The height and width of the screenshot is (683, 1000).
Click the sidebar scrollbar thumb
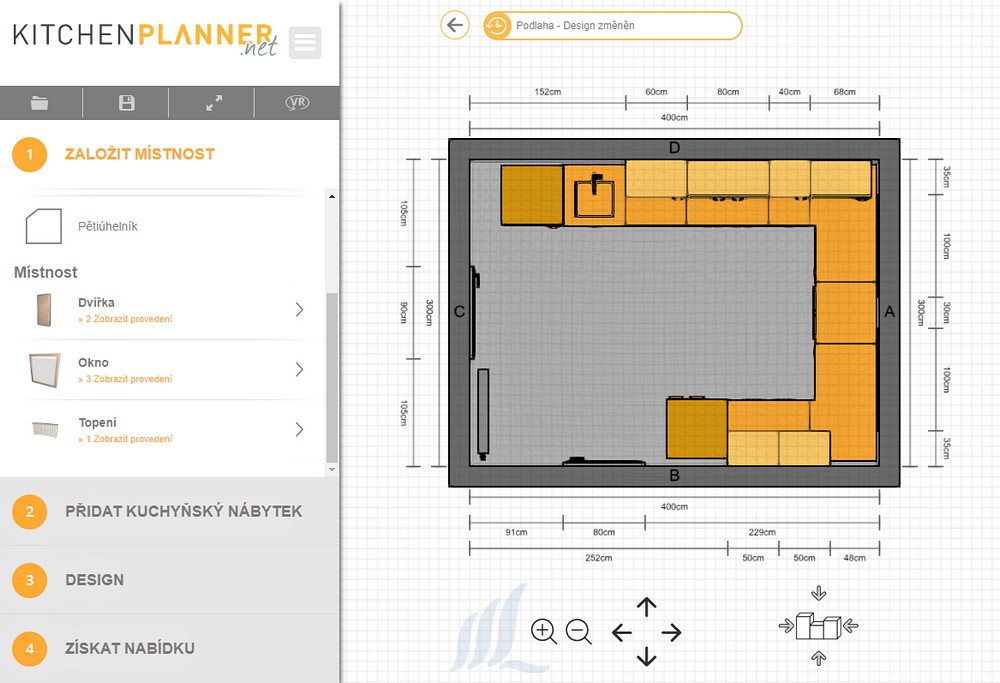tap(332, 378)
